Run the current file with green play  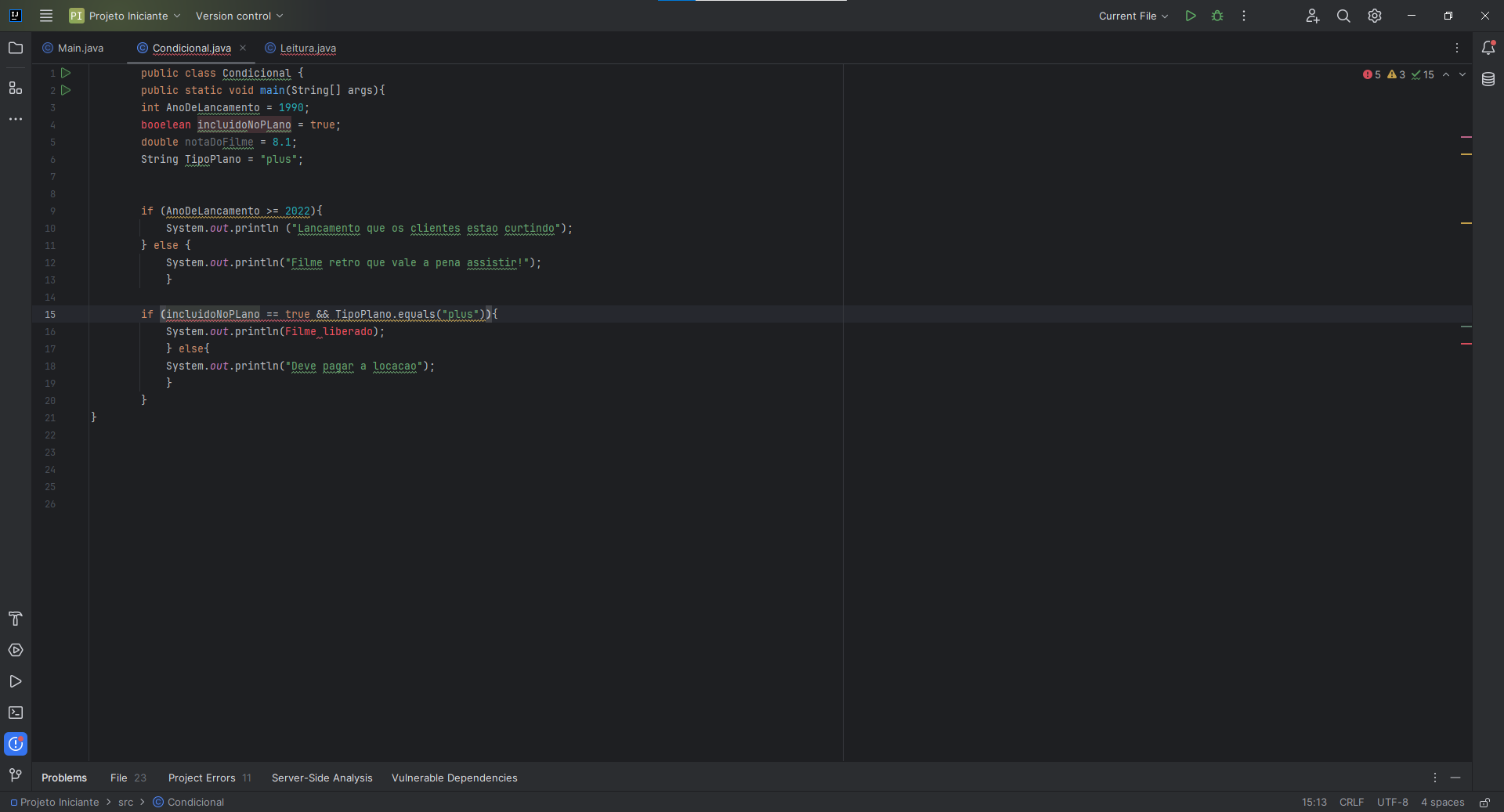[x=1191, y=16]
